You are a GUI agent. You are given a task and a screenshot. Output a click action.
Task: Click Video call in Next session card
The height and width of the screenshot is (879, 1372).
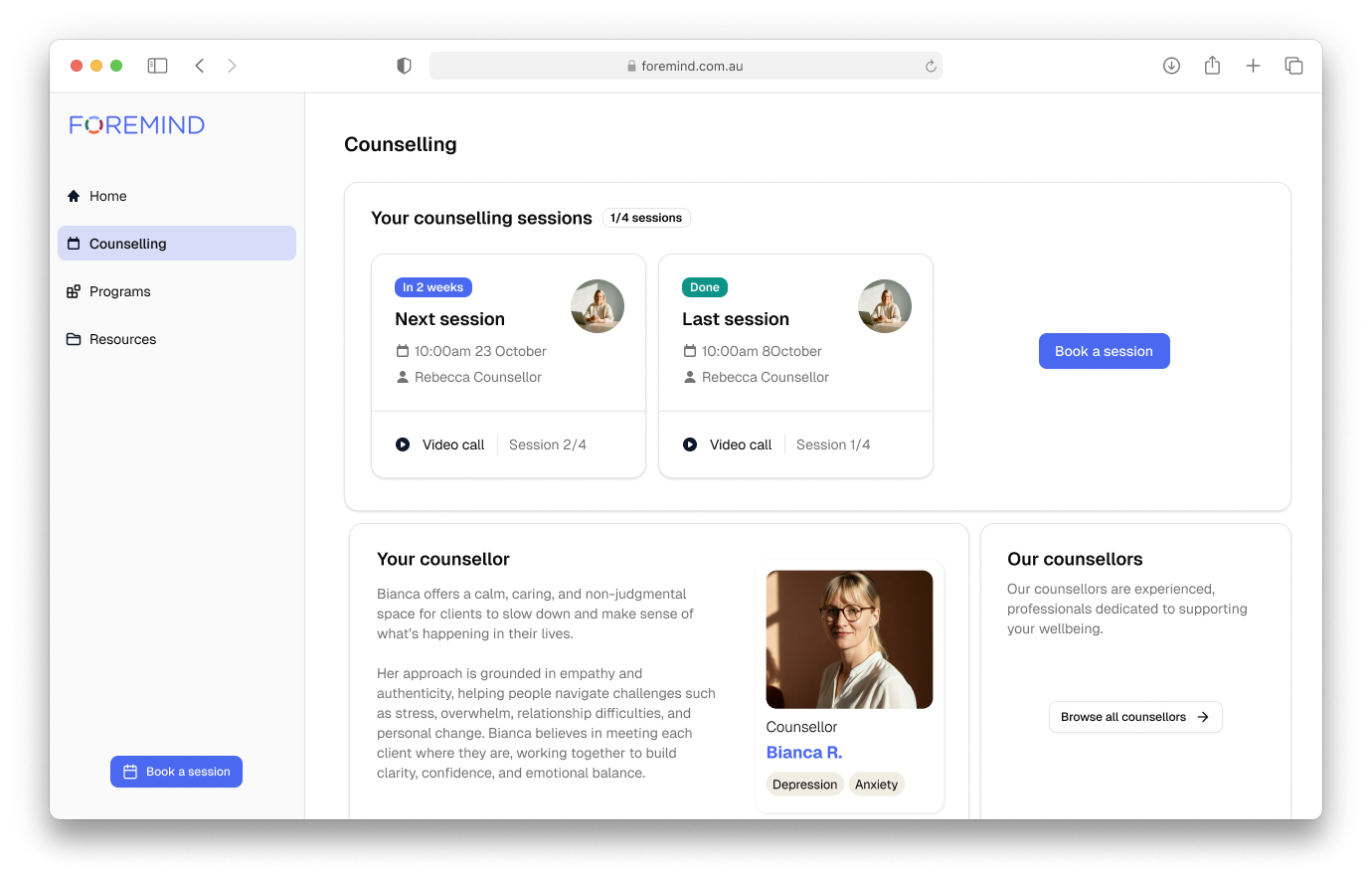453,444
